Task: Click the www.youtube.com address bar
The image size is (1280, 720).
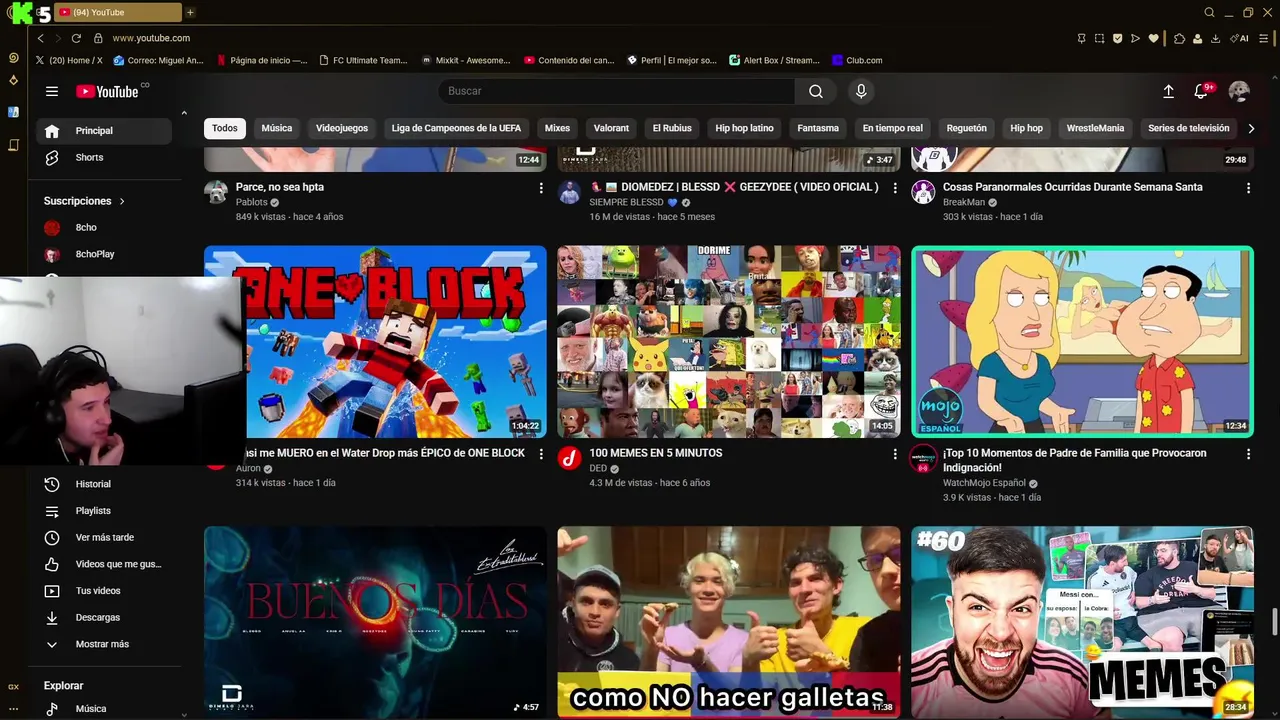Action: [151, 38]
